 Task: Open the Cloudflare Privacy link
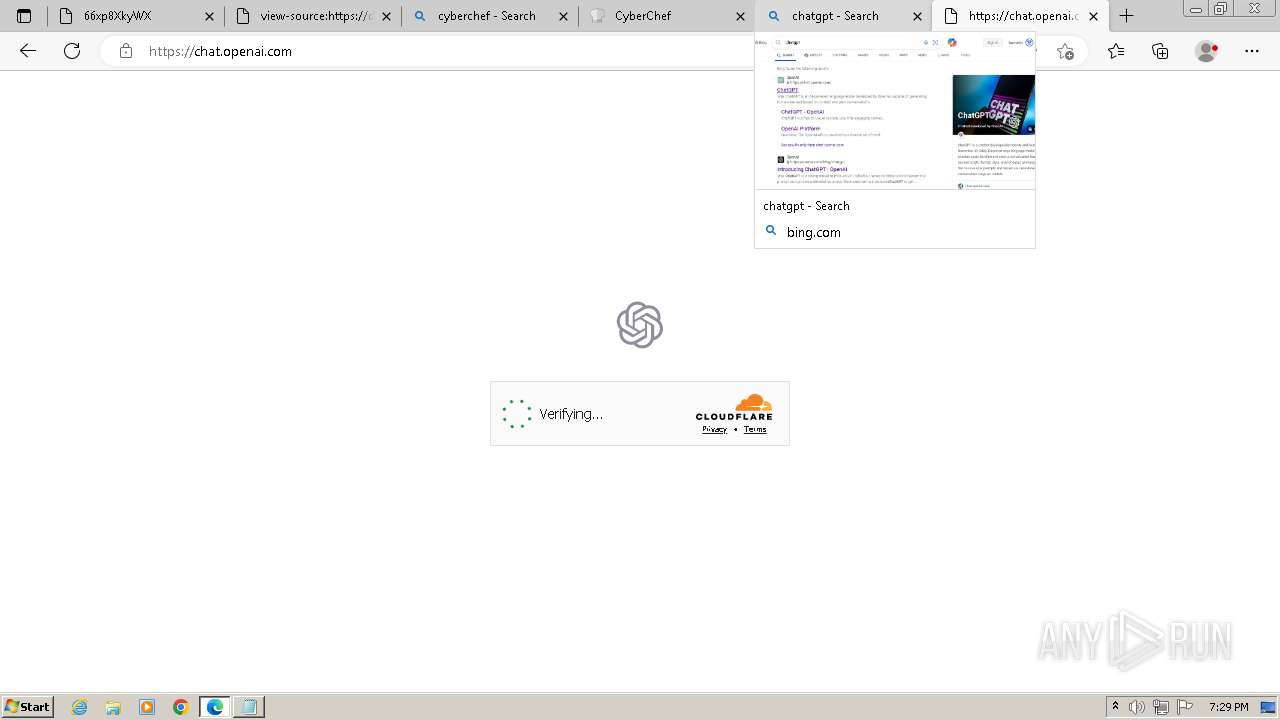(714, 429)
